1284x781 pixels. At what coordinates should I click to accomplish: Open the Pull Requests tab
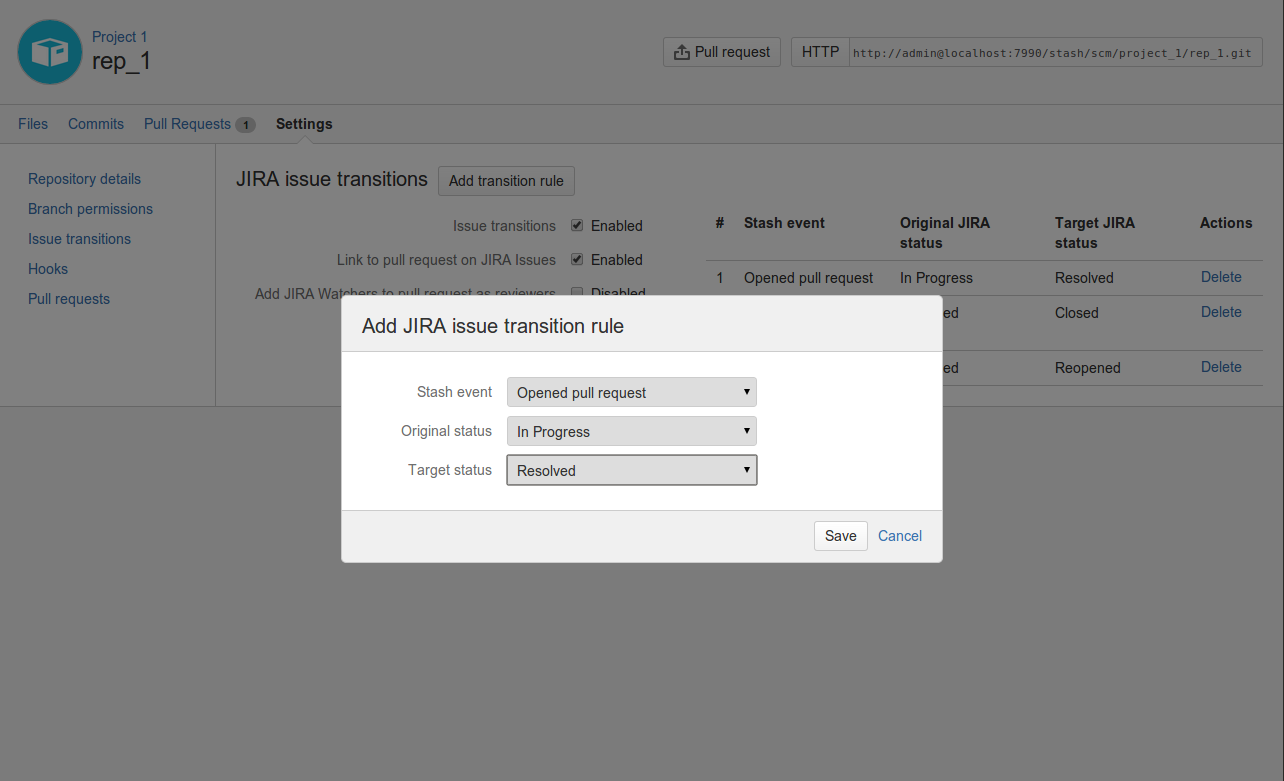coord(187,124)
